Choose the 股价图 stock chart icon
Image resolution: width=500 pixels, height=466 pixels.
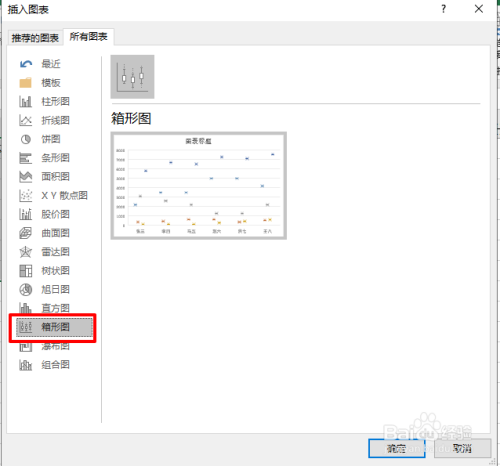(x=26, y=214)
